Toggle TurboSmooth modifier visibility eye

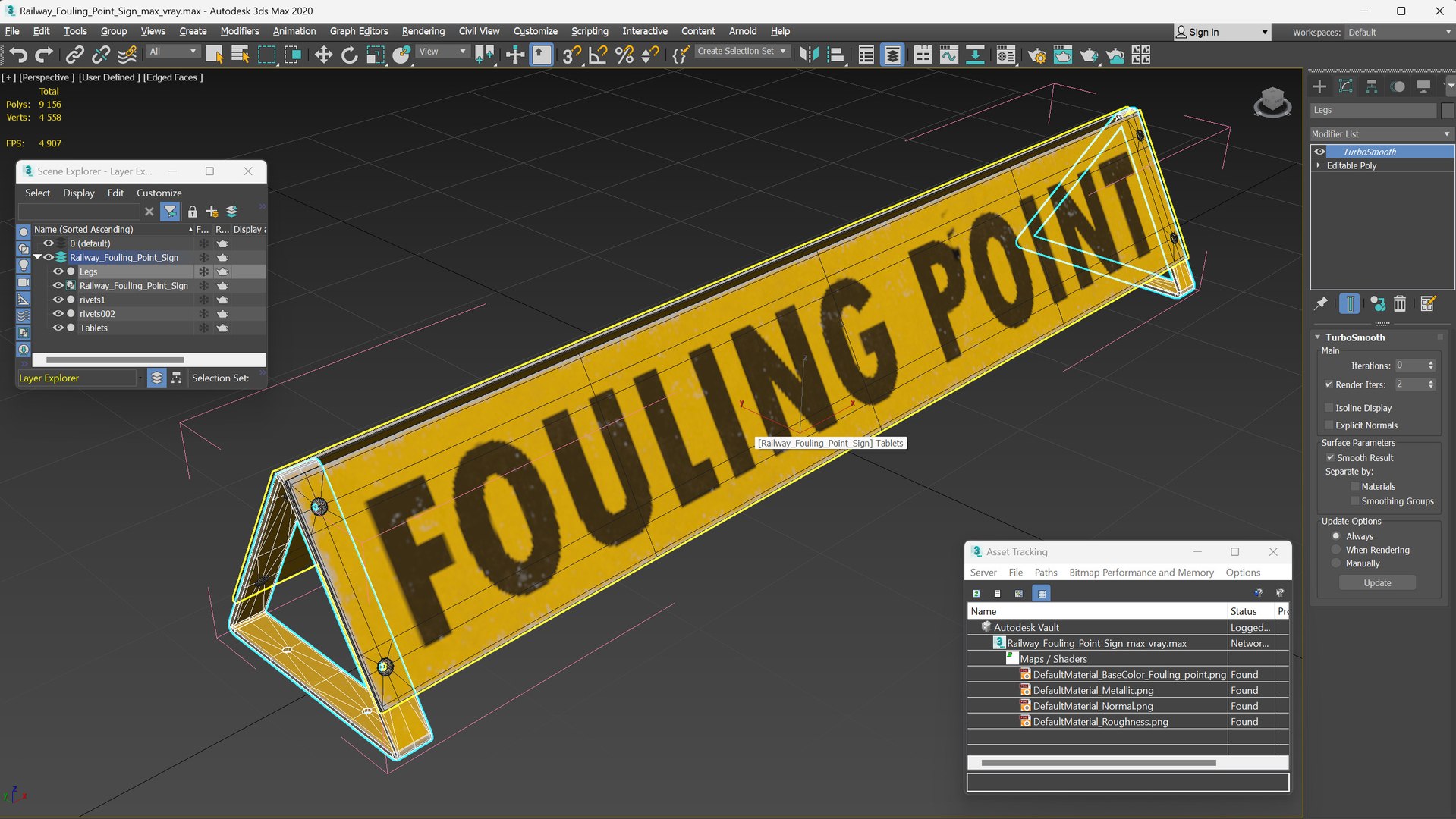[x=1319, y=152]
